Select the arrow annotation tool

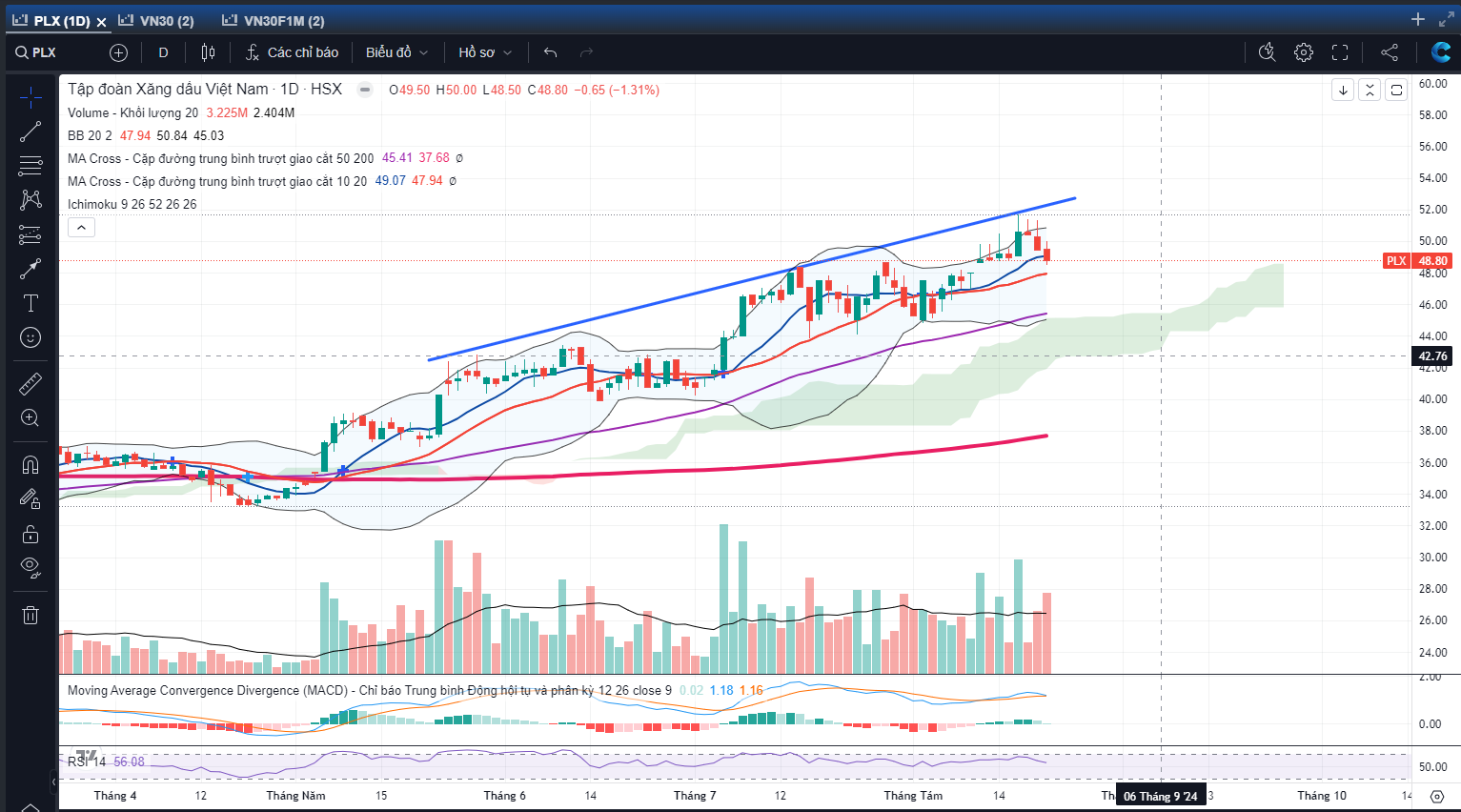point(30,269)
